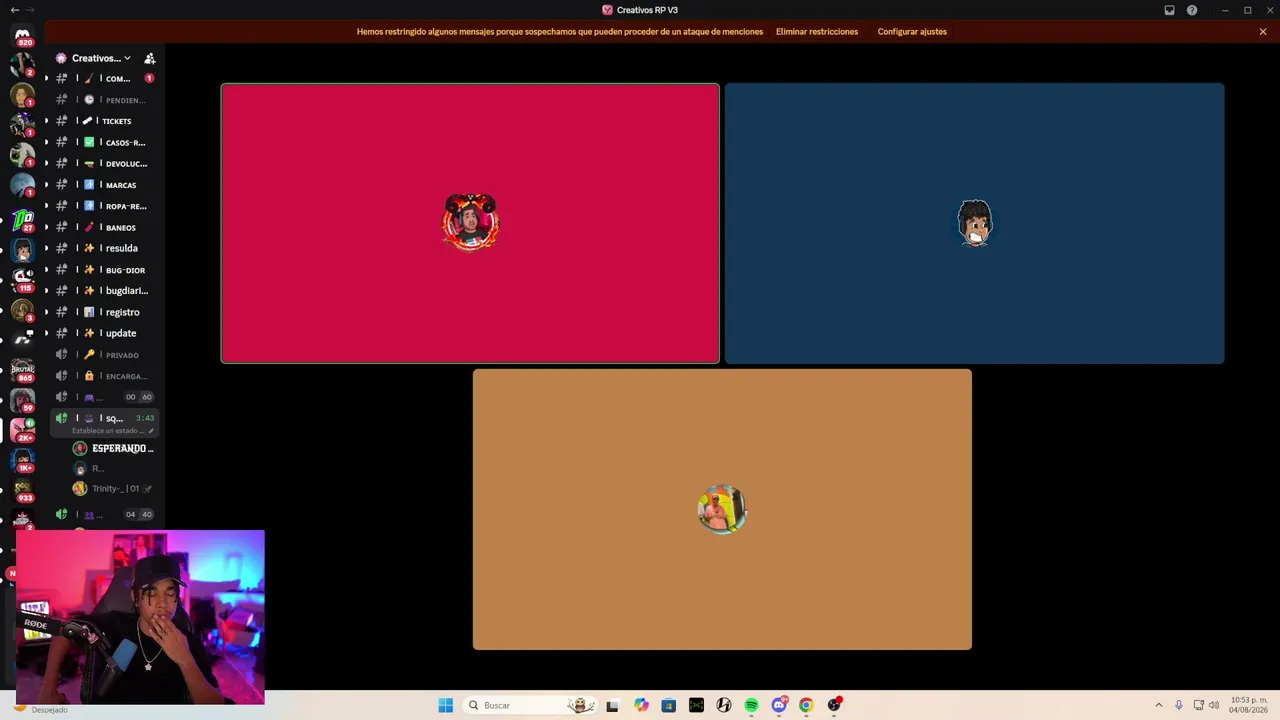Open Copilot from the taskbar
The height and width of the screenshot is (720, 1280).
(x=641, y=705)
